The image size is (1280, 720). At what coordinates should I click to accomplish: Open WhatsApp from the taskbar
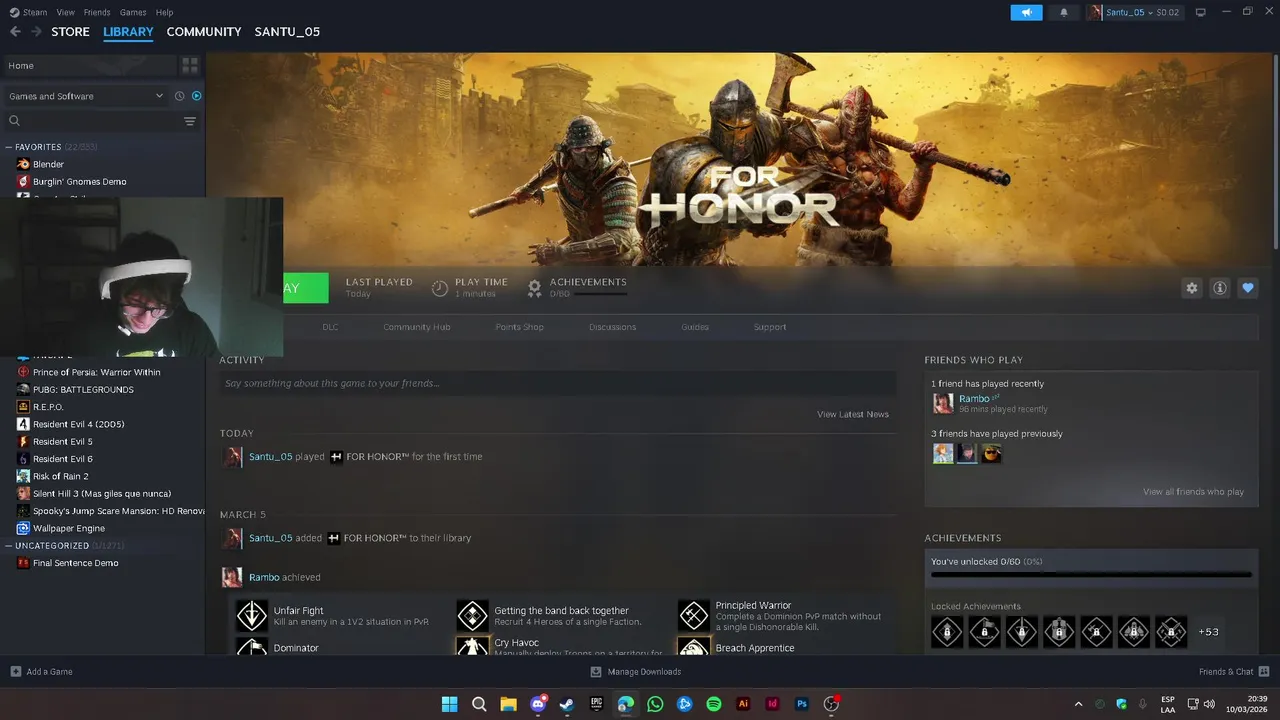coord(655,704)
